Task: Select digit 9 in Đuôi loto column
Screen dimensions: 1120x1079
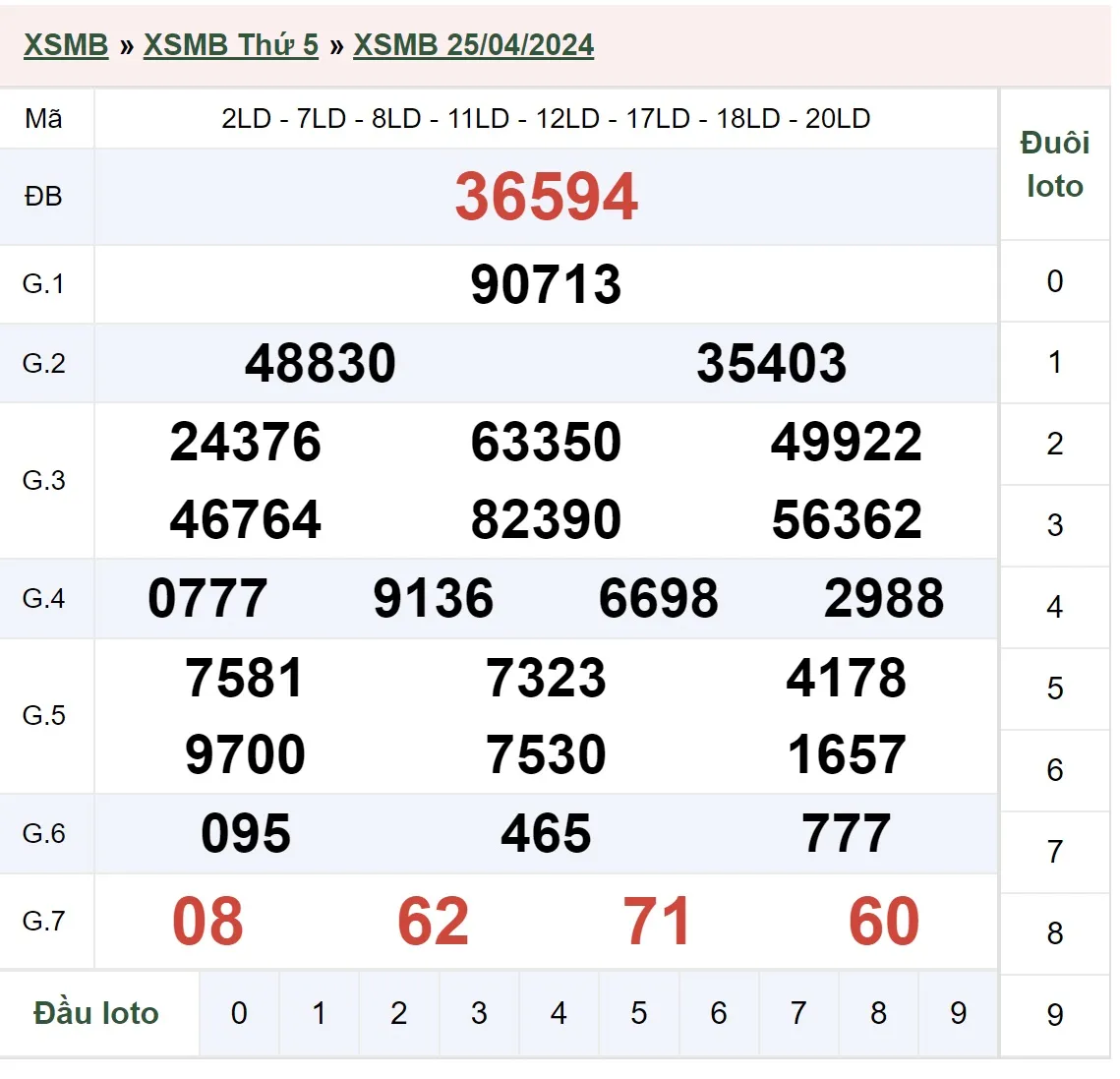Action: pos(1055,1015)
